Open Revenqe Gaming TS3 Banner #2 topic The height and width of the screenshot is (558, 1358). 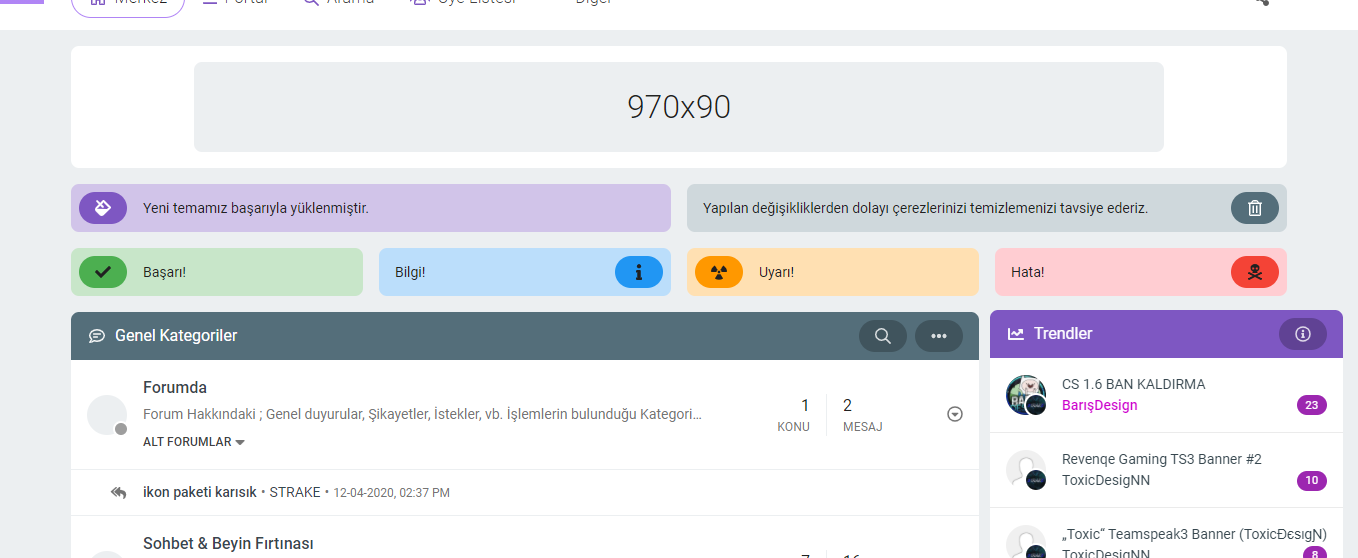click(x=1161, y=459)
